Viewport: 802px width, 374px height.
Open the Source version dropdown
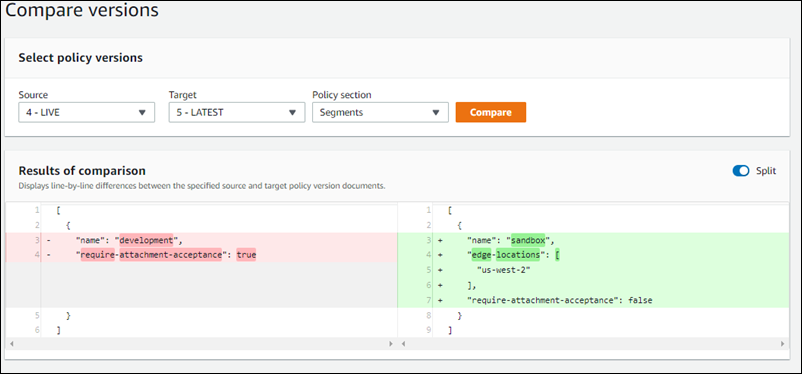pos(86,113)
